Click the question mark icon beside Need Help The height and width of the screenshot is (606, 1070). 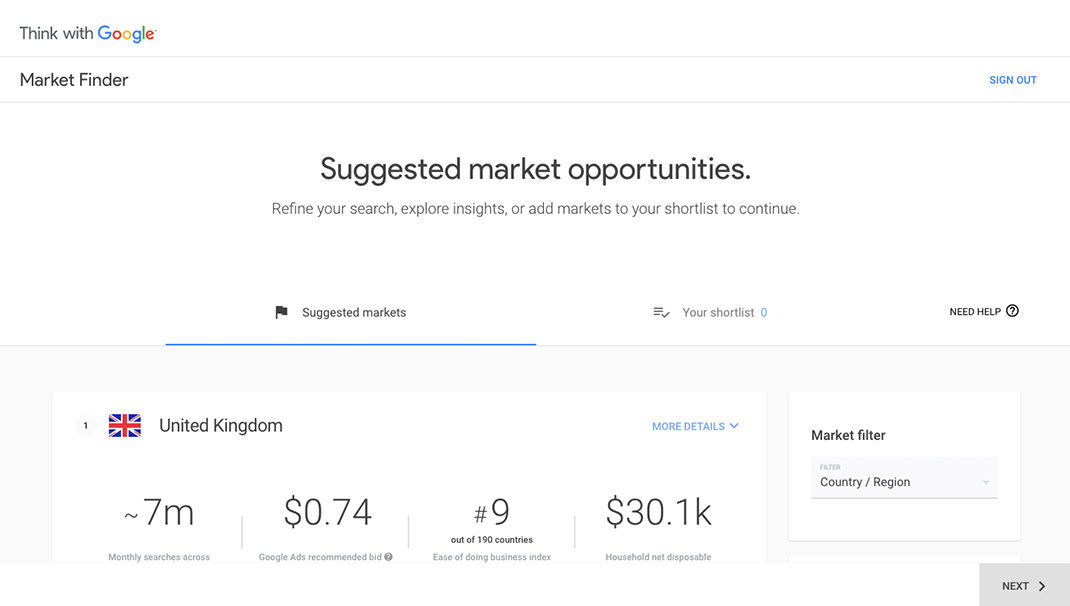[x=1012, y=311]
